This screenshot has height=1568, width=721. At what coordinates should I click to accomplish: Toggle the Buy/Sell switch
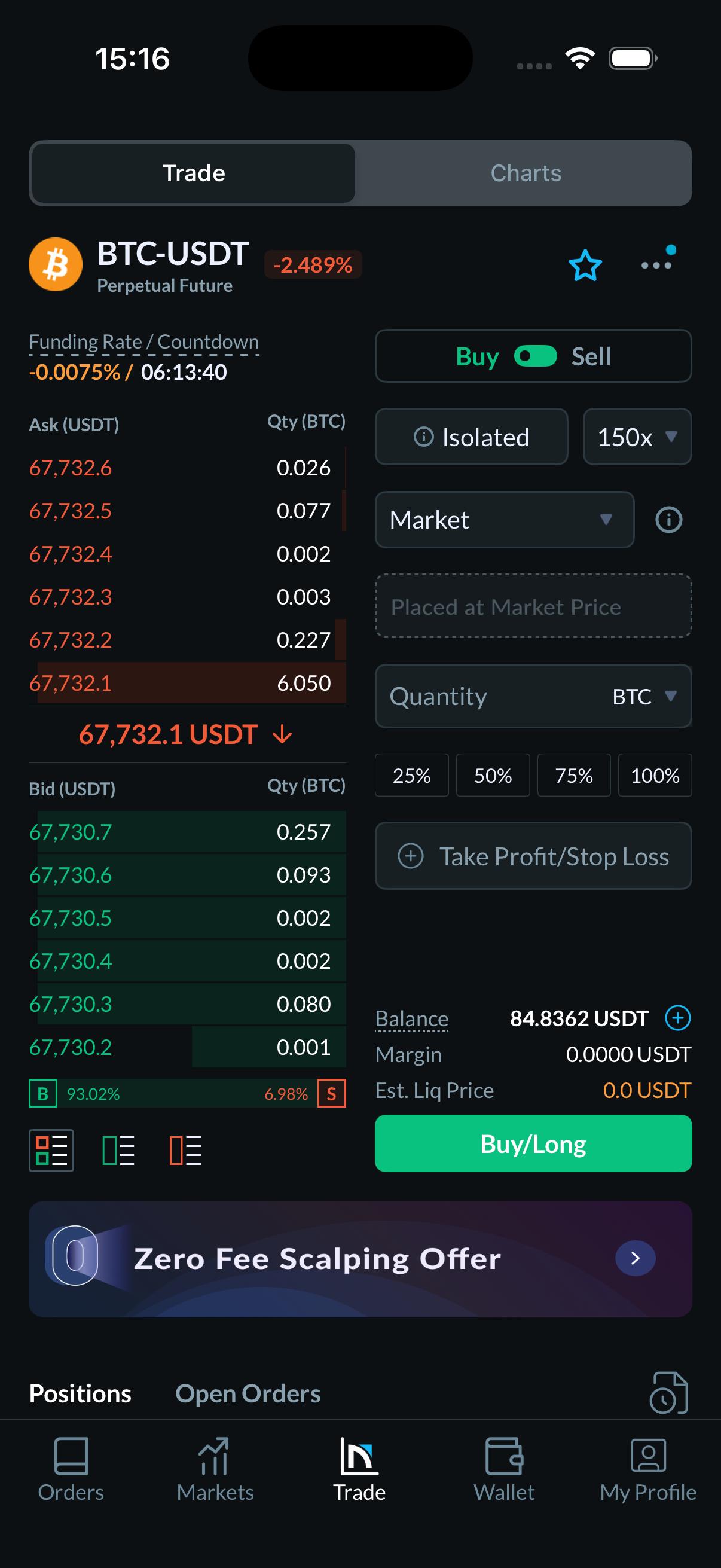[535, 356]
